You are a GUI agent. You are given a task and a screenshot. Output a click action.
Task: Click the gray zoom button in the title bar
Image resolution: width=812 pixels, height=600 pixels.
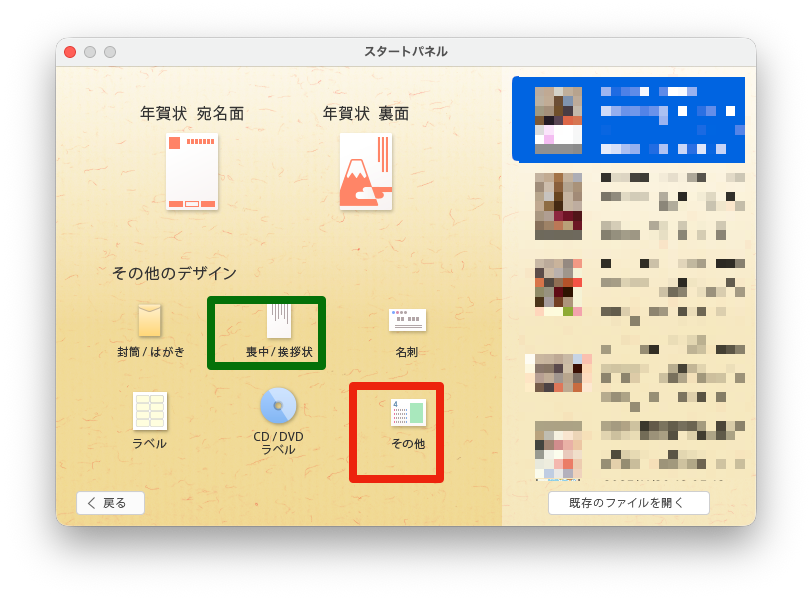110,52
